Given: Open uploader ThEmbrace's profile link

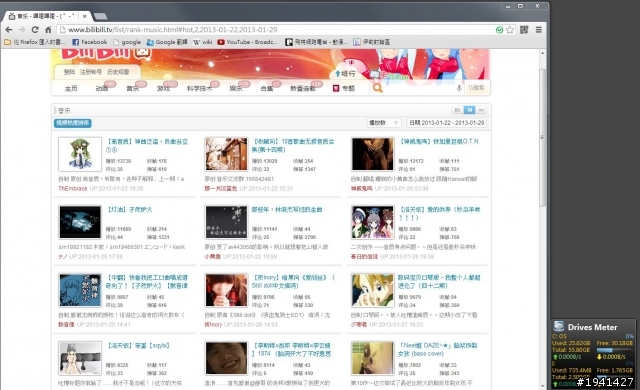Looking at the screenshot, I should (x=73, y=188).
